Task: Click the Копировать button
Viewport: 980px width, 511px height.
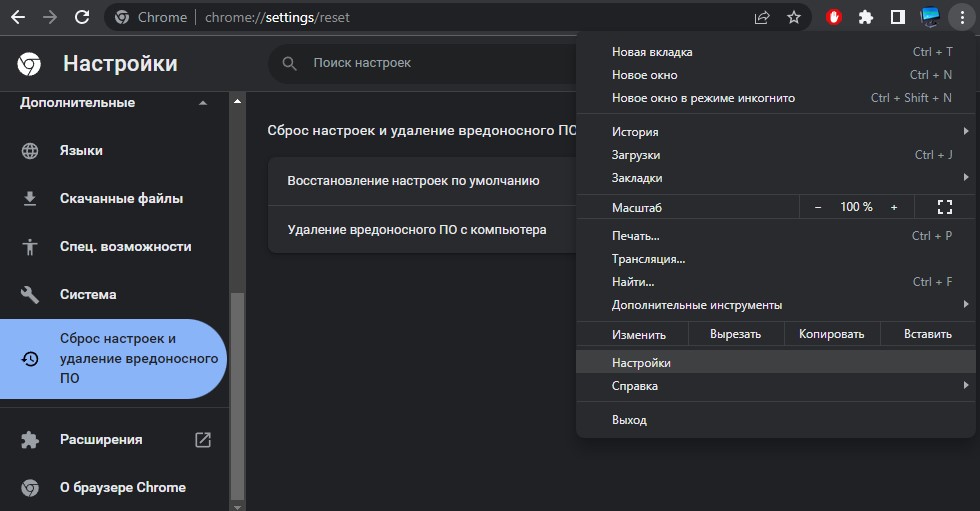Action: click(832, 334)
